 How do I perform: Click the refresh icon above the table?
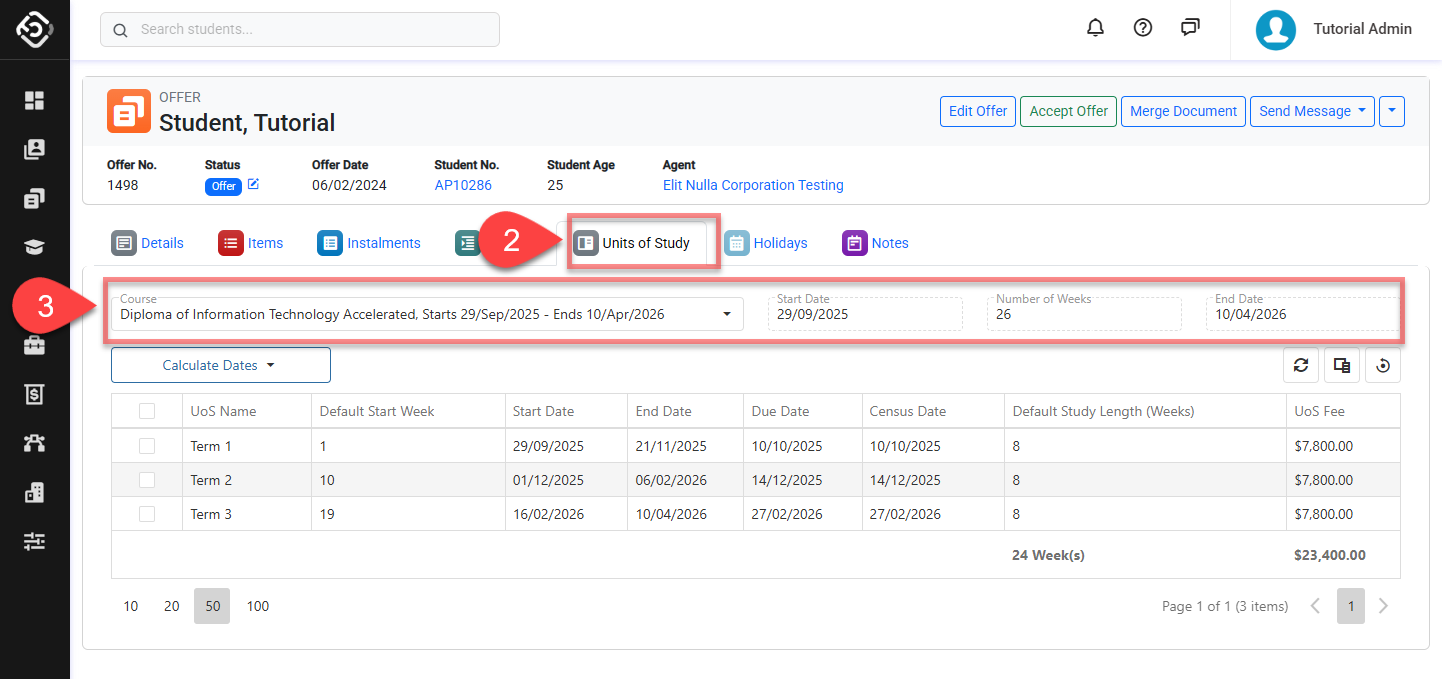tap(1301, 366)
